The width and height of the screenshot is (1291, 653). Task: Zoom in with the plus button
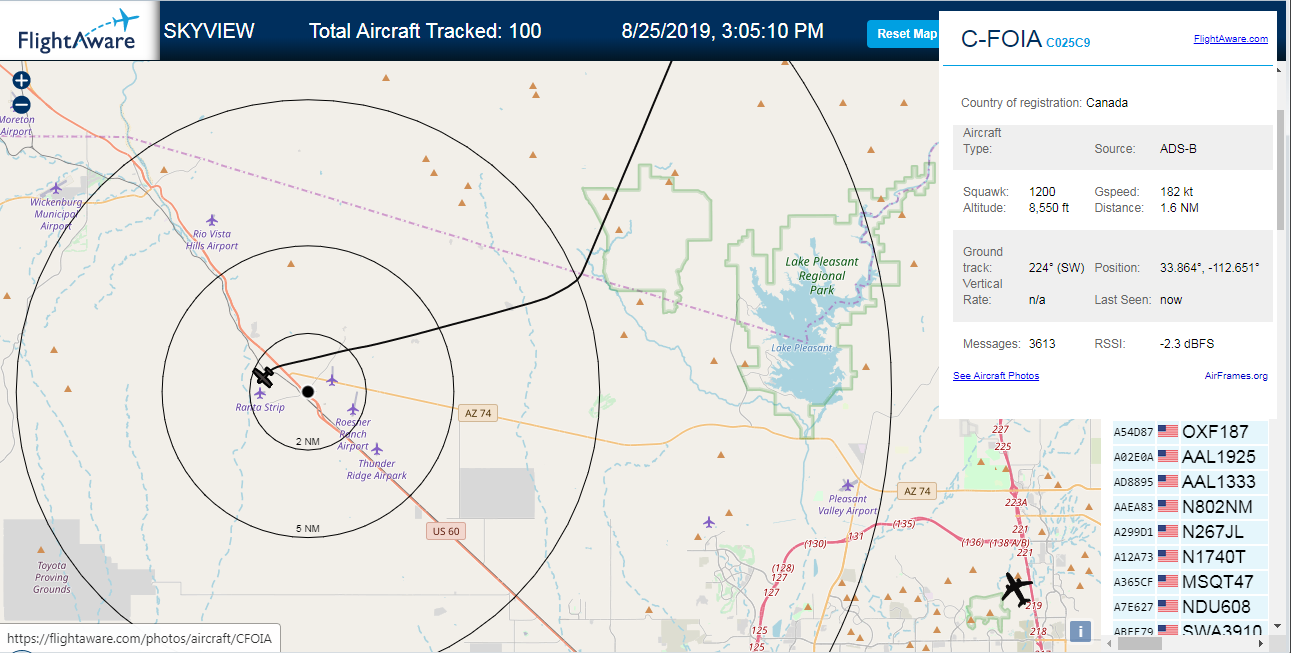click(22, 81)
